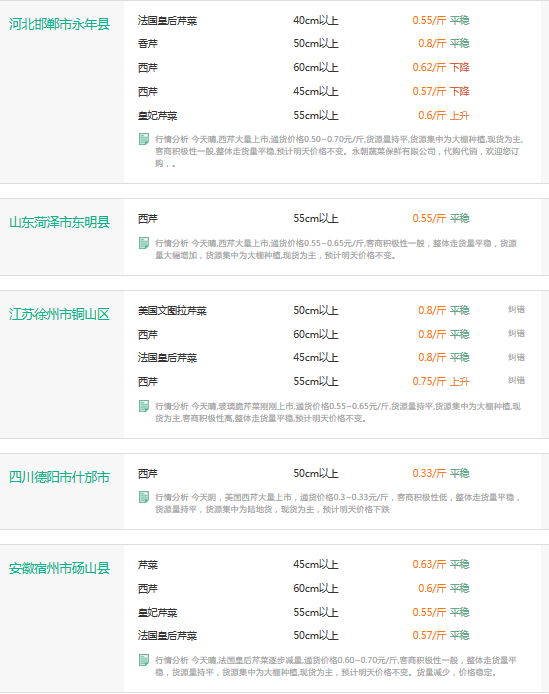Click the market analysis icon for 河北邯郸市永年县
This screenshot has height=694, width=549.
pos(144,139)
